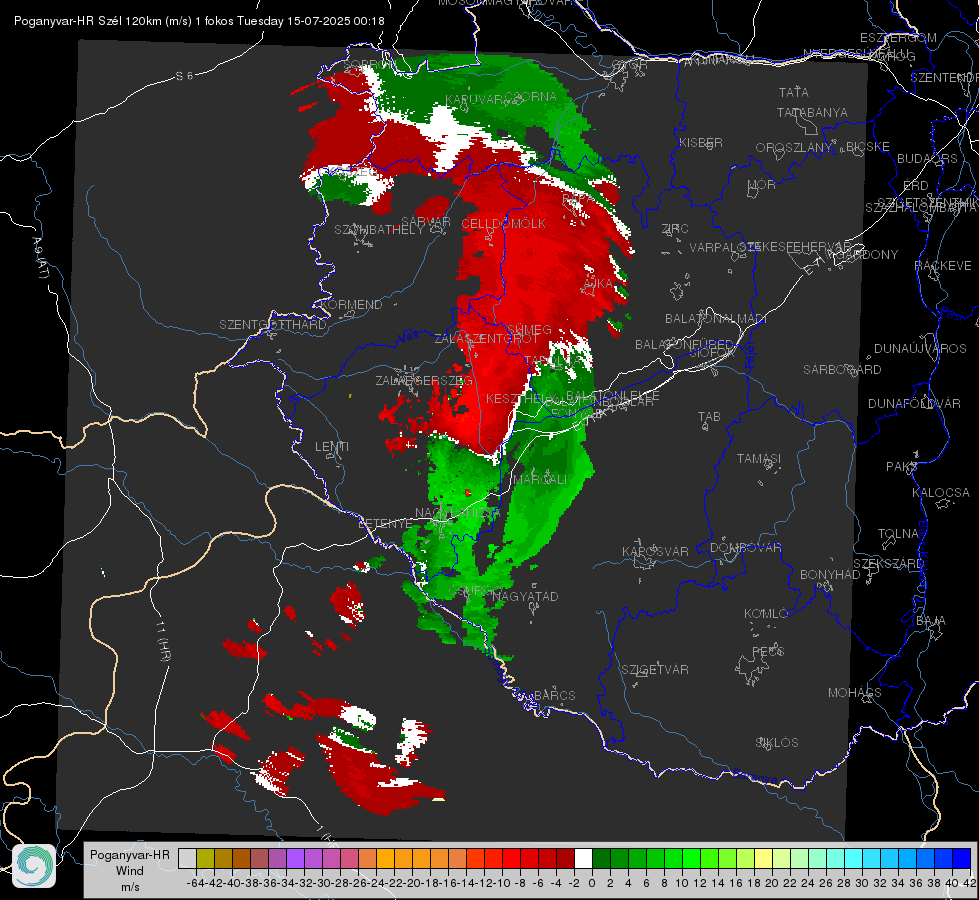Click the LETENYE city label
979x900 pixels.
[385, 523]
